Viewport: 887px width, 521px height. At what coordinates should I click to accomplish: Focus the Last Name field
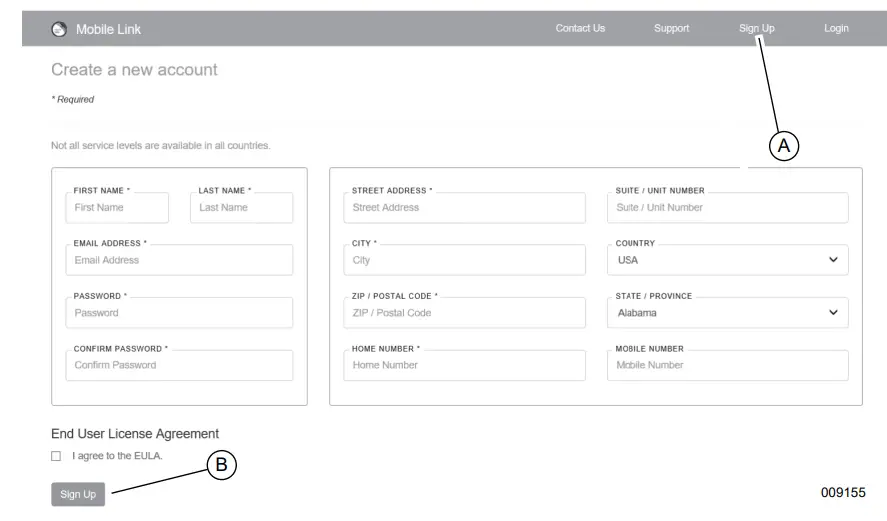(242, 208)
